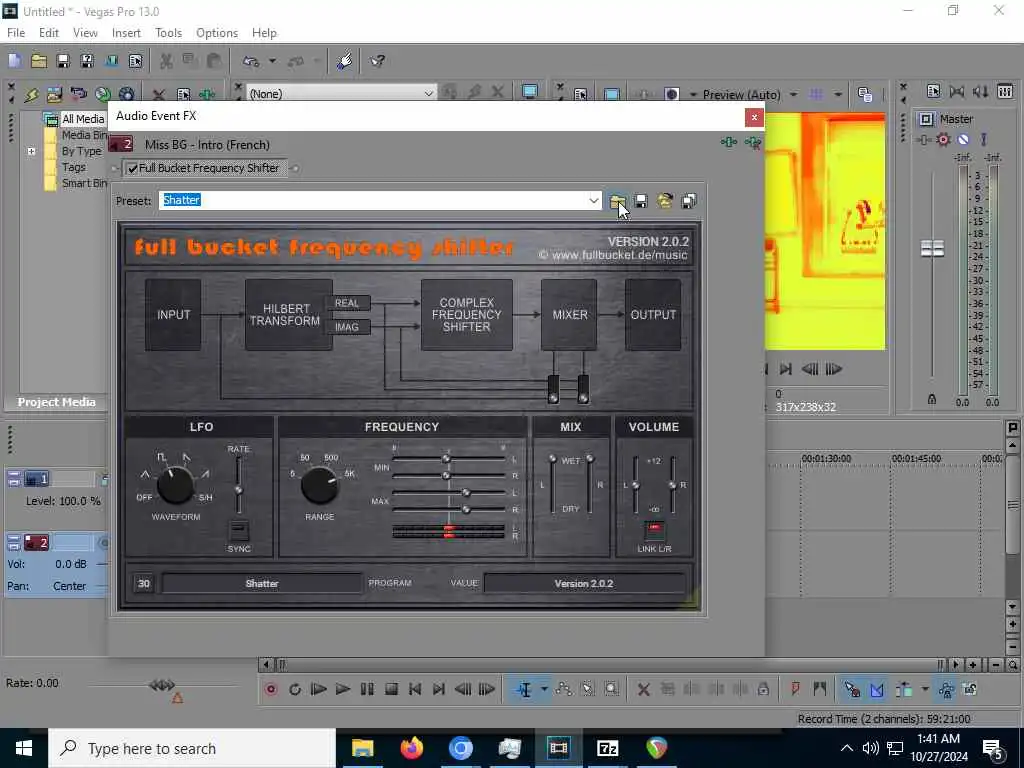Click the Undo arrow icon
The width and height of the screenshot is (1024, 768).
click(251, 61)
